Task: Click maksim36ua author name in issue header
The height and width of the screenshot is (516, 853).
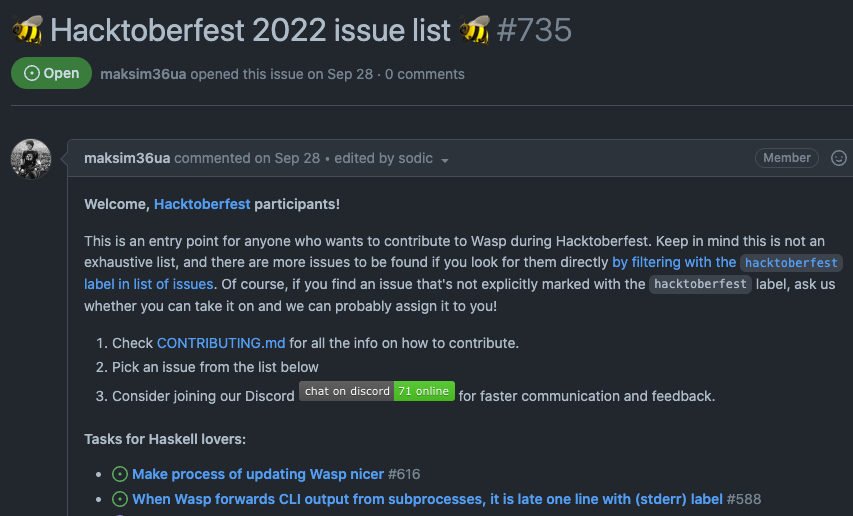Action: point(143,74)
